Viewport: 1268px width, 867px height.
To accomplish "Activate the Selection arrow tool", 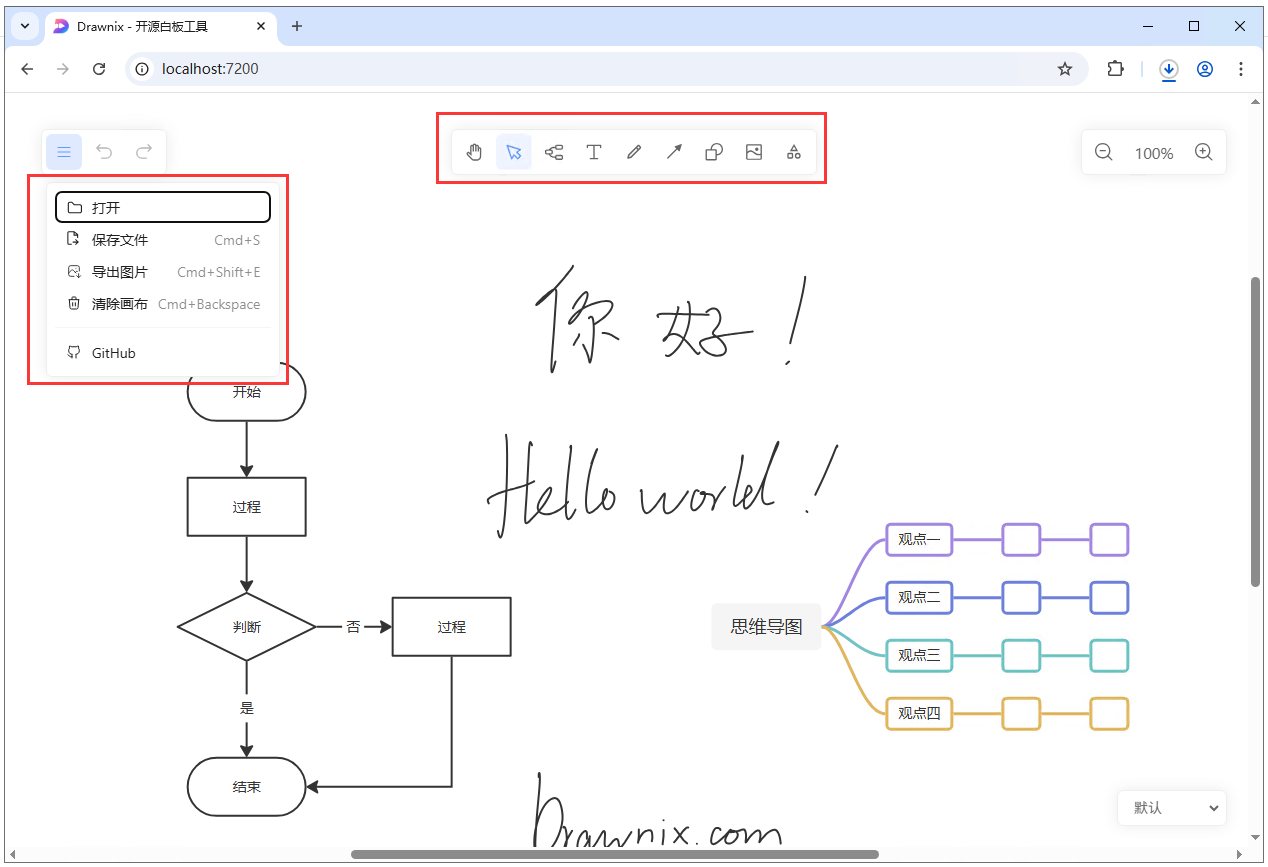I will tap(514, 152).
